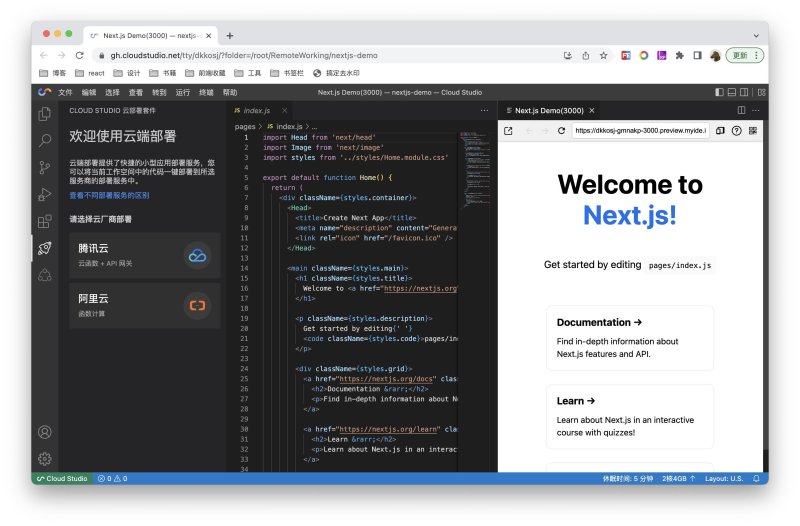Open the Learn card in preview
Screen dimensions: 800x526
coord(630,416)
